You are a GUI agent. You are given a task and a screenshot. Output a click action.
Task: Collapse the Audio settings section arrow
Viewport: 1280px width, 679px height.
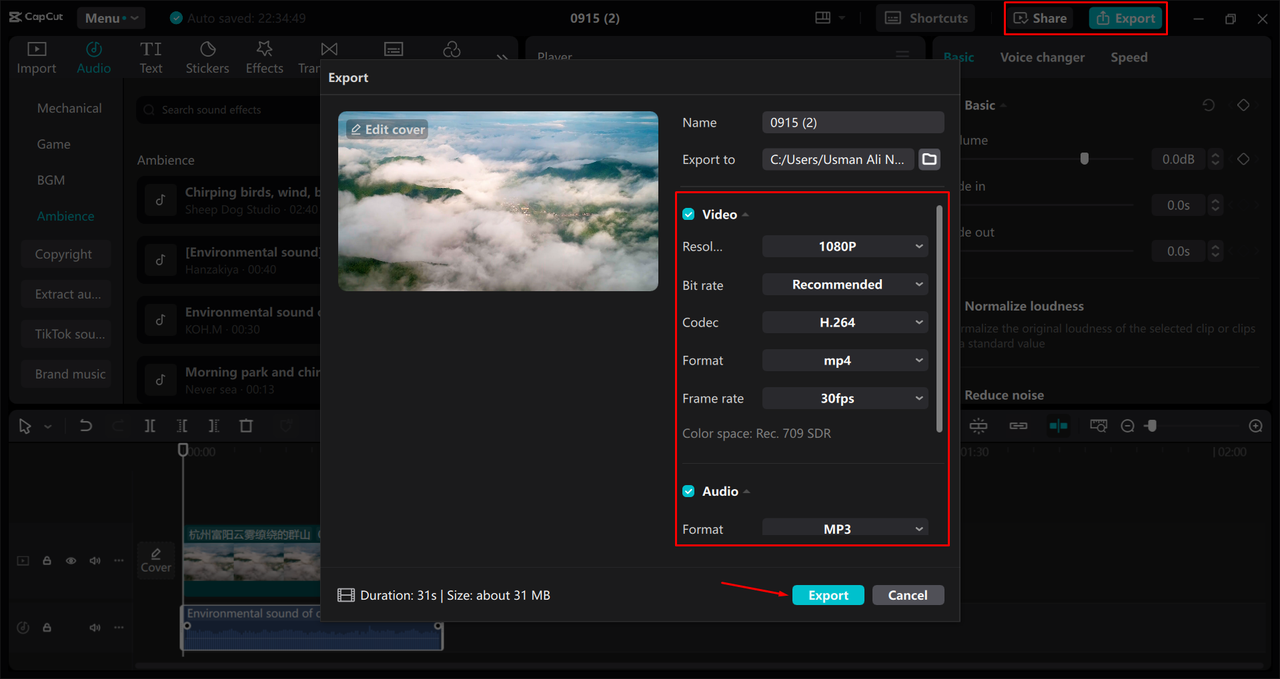pyautogui.click(x=747, y=492)
